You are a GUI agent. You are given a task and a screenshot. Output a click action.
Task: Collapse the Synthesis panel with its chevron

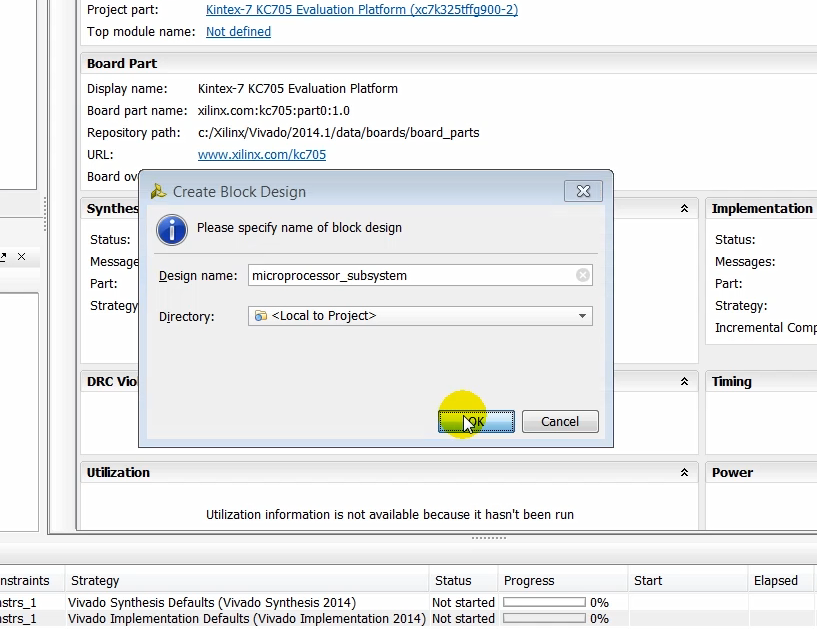coord(684,208)
